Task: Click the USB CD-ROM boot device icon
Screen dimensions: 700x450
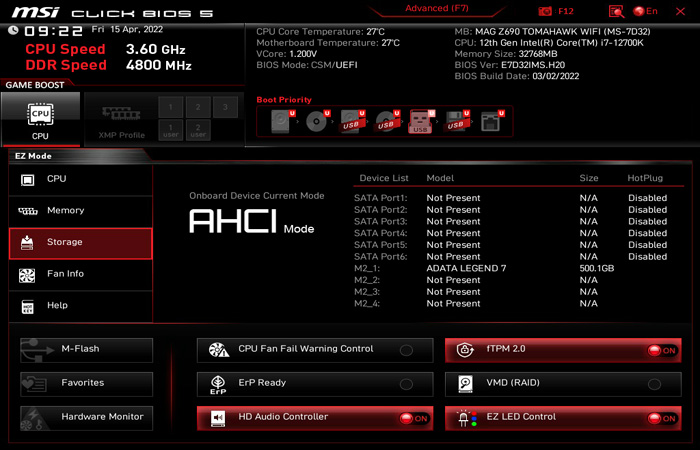Action: (x=388, y=121)
